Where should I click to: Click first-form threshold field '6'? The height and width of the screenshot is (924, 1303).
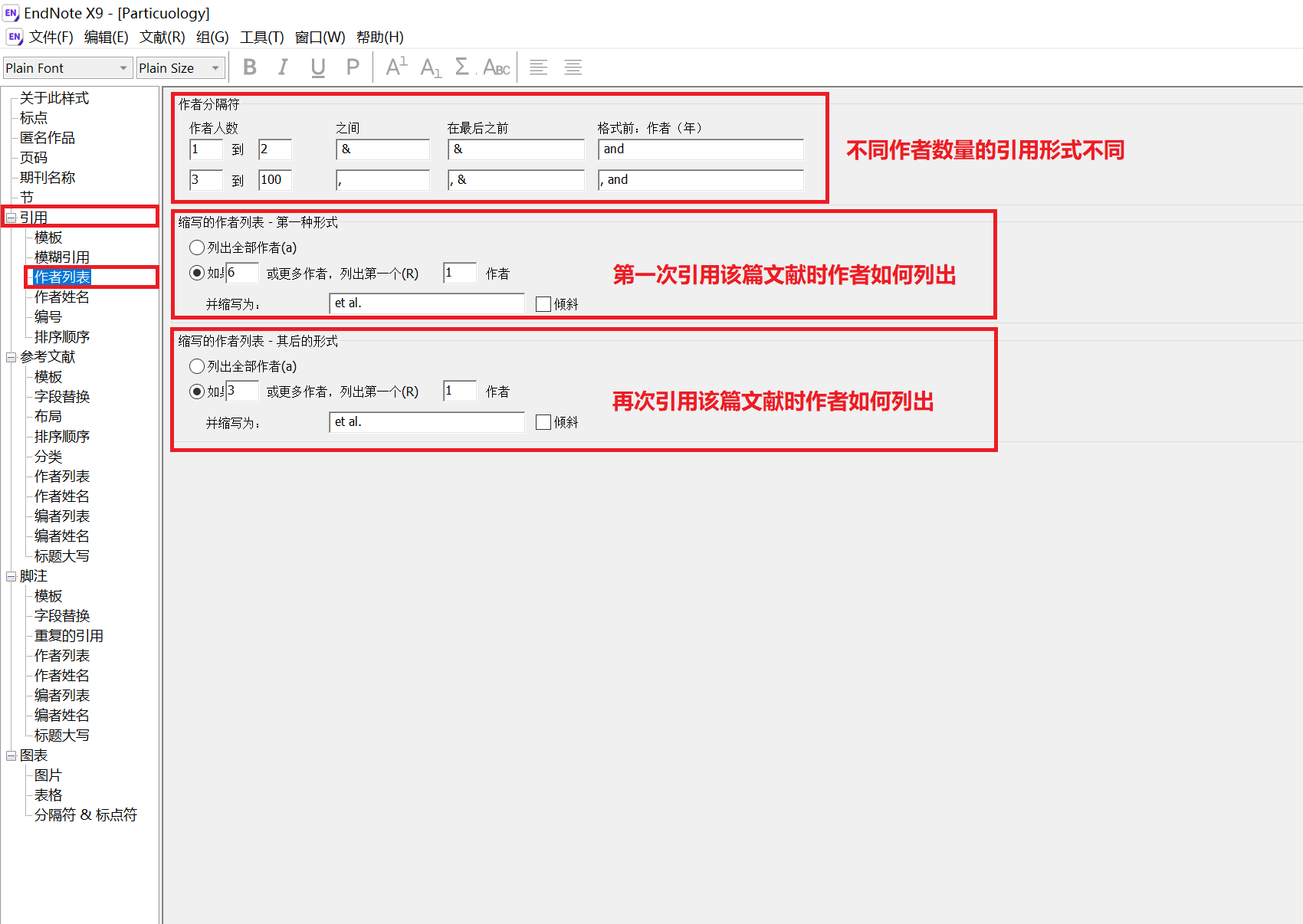[241, 273]
